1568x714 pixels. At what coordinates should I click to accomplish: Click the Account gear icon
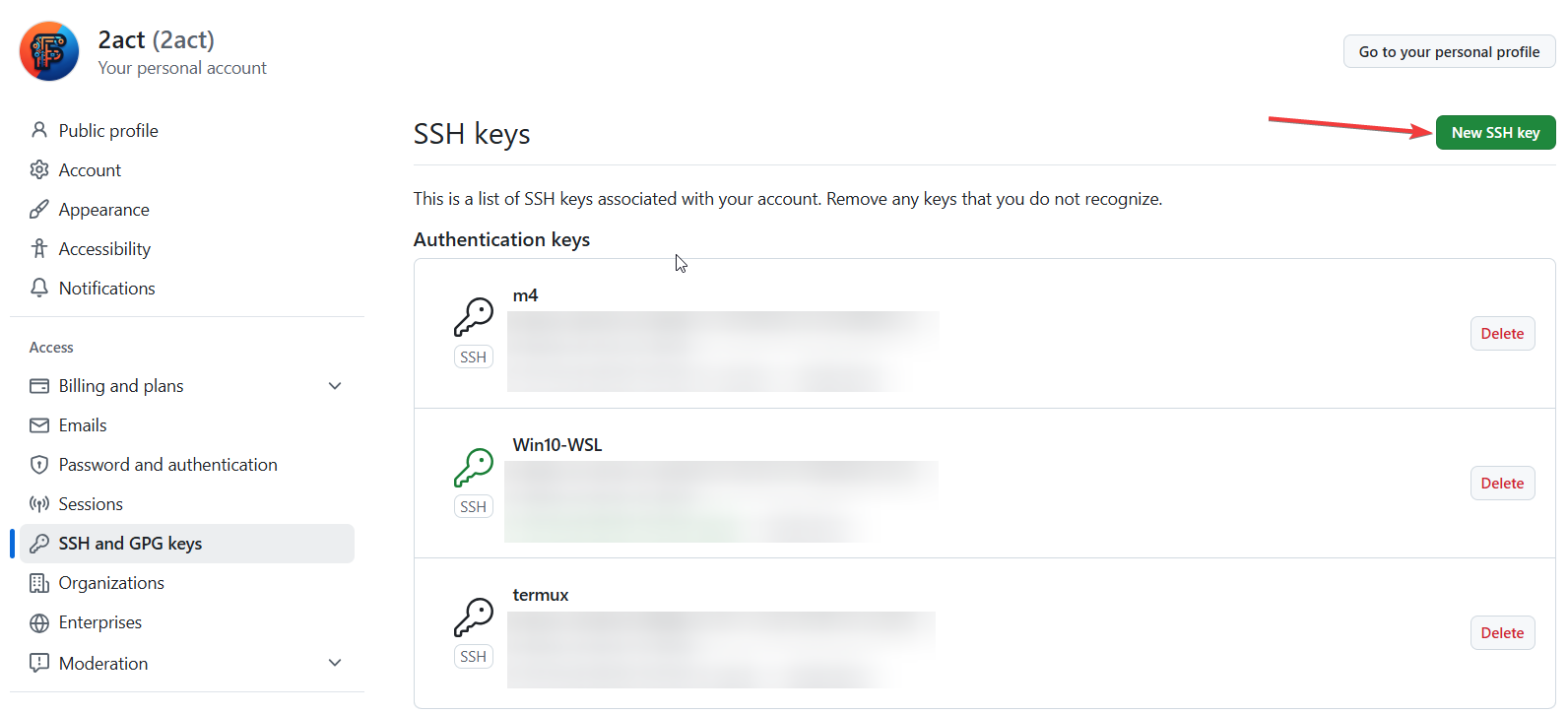click(39, 169)
